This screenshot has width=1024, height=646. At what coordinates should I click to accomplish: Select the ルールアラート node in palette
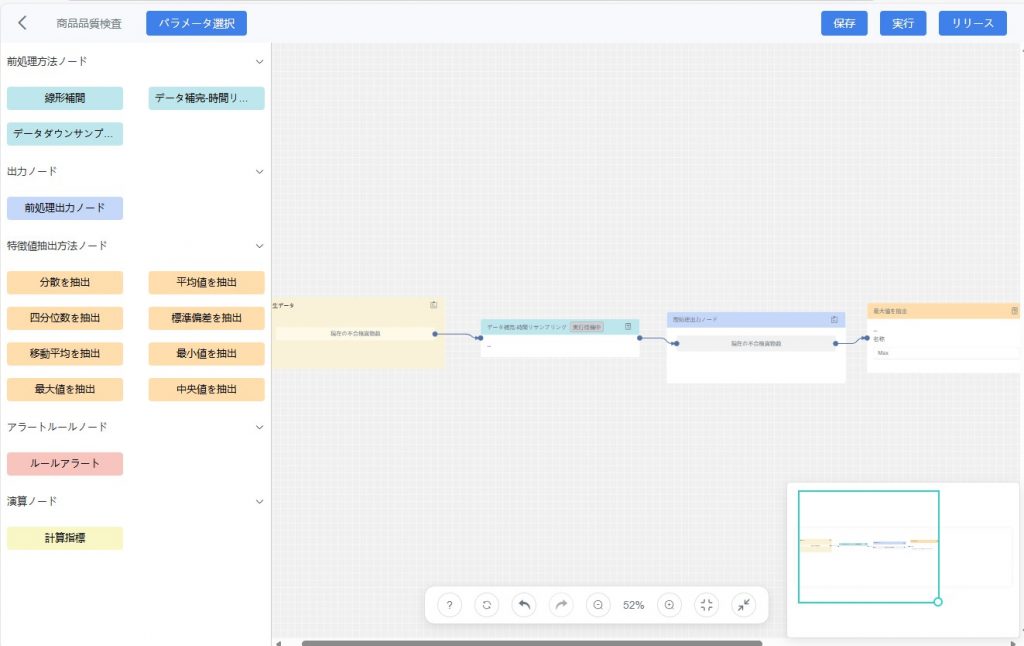[65, 464]
